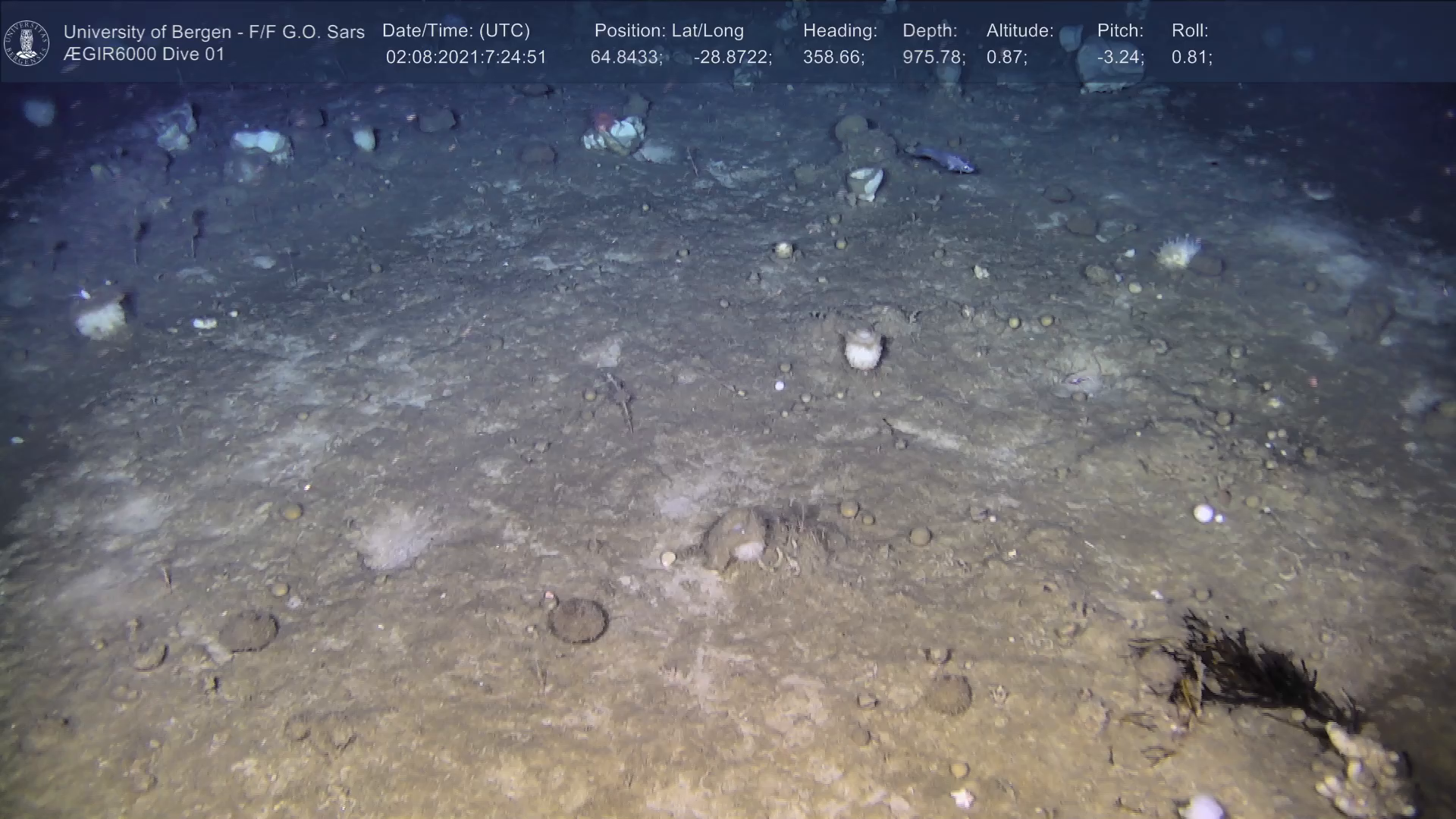Click the dark circular disc on the sediment
Viewport: 1456px width, 819px height.
pos(577,620)
